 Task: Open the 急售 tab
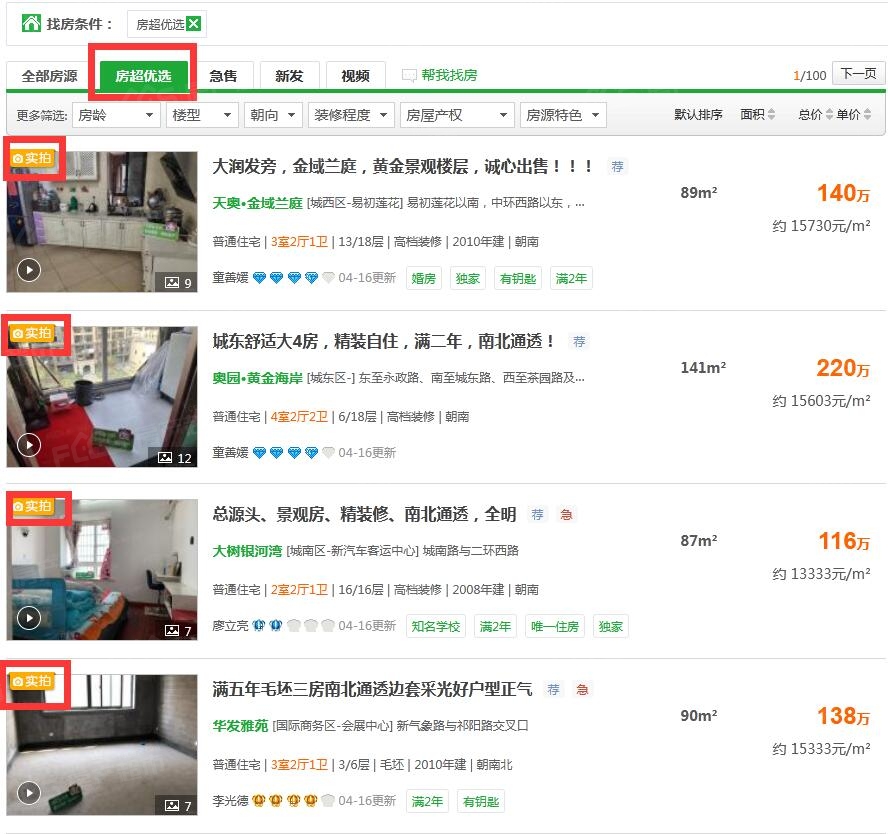click(x=223, y=76)
